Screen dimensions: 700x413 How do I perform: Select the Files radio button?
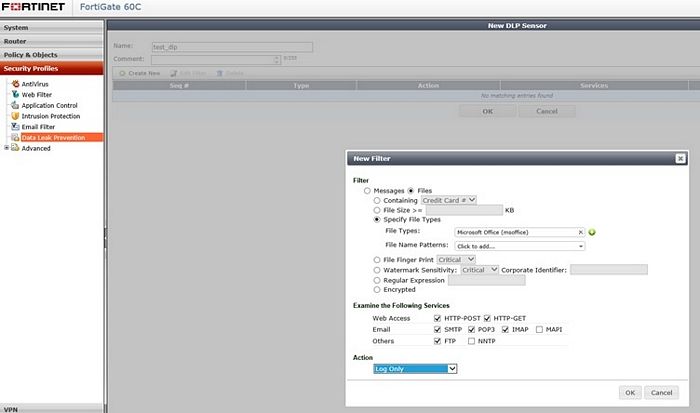click(x=411, y=191)
